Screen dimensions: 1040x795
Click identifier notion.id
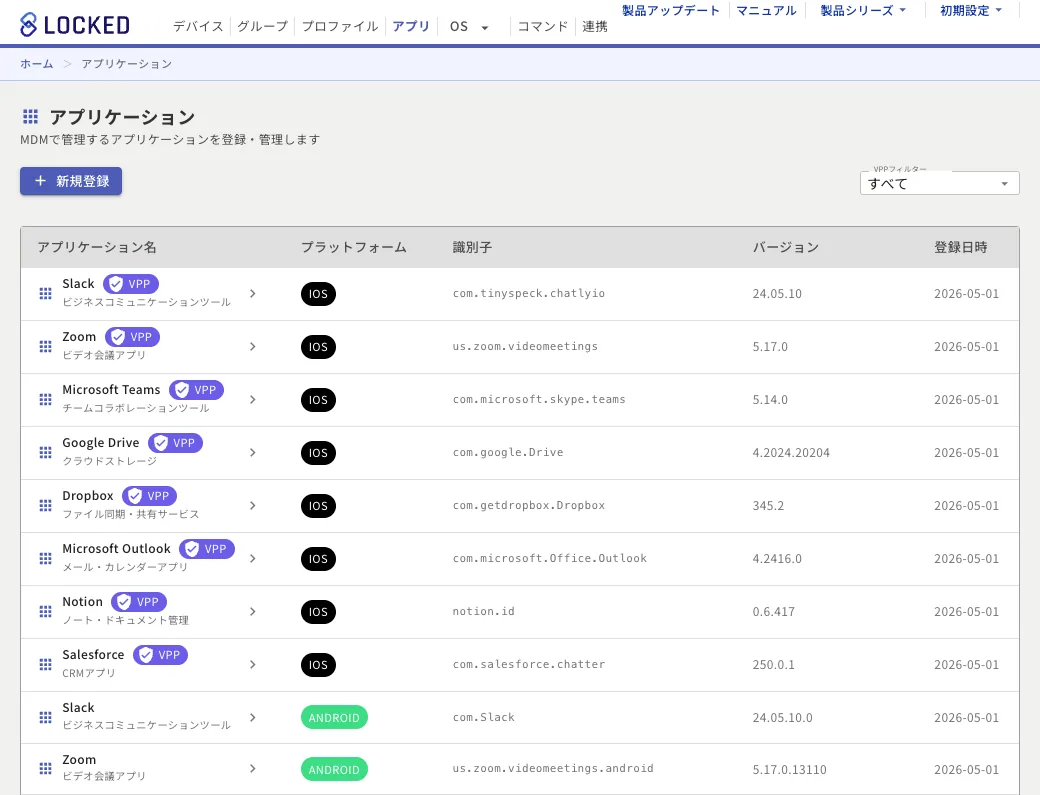484,611
